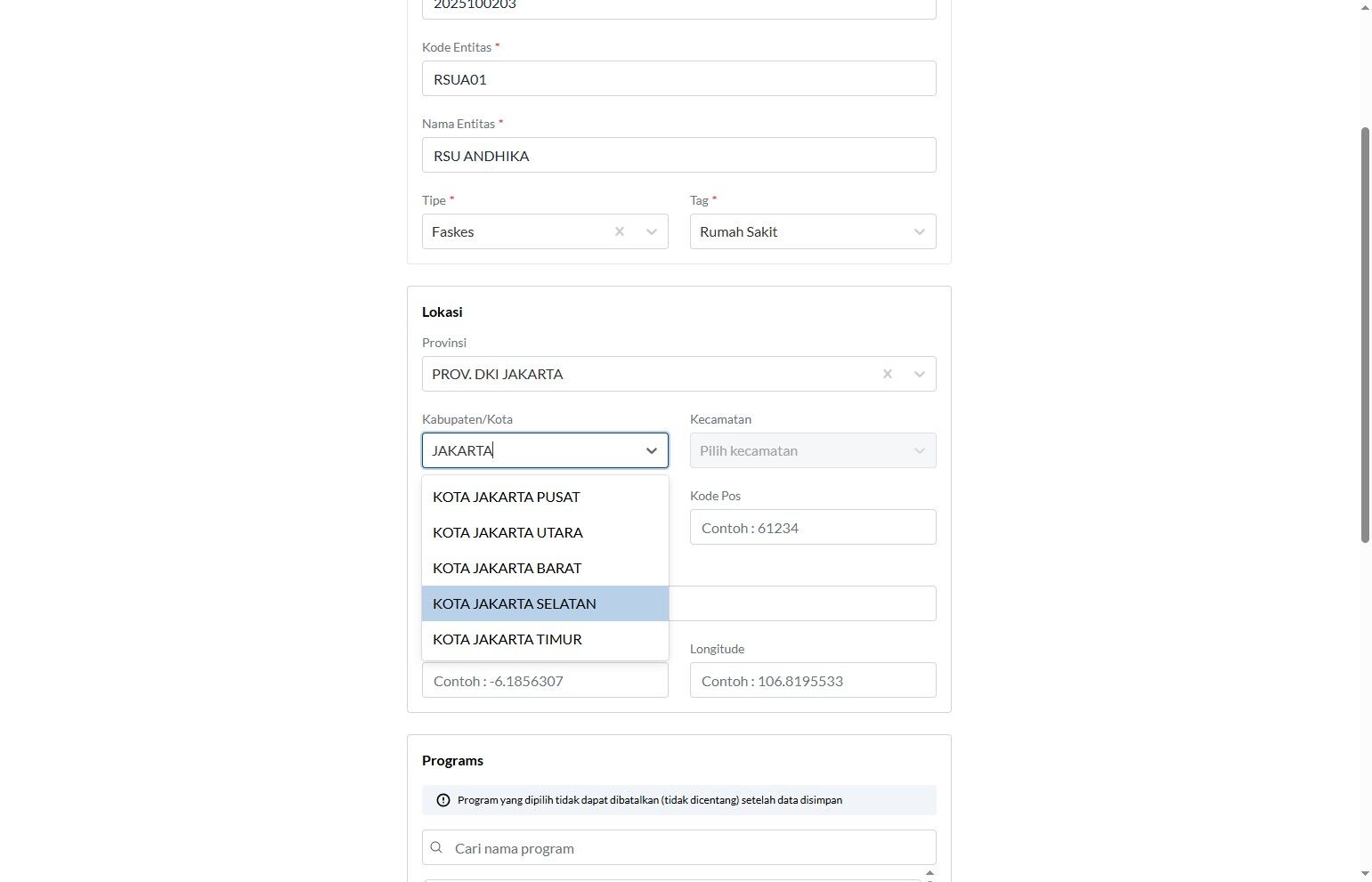Open the Provinsi dropdown chevron

click(x=920, y=374)
